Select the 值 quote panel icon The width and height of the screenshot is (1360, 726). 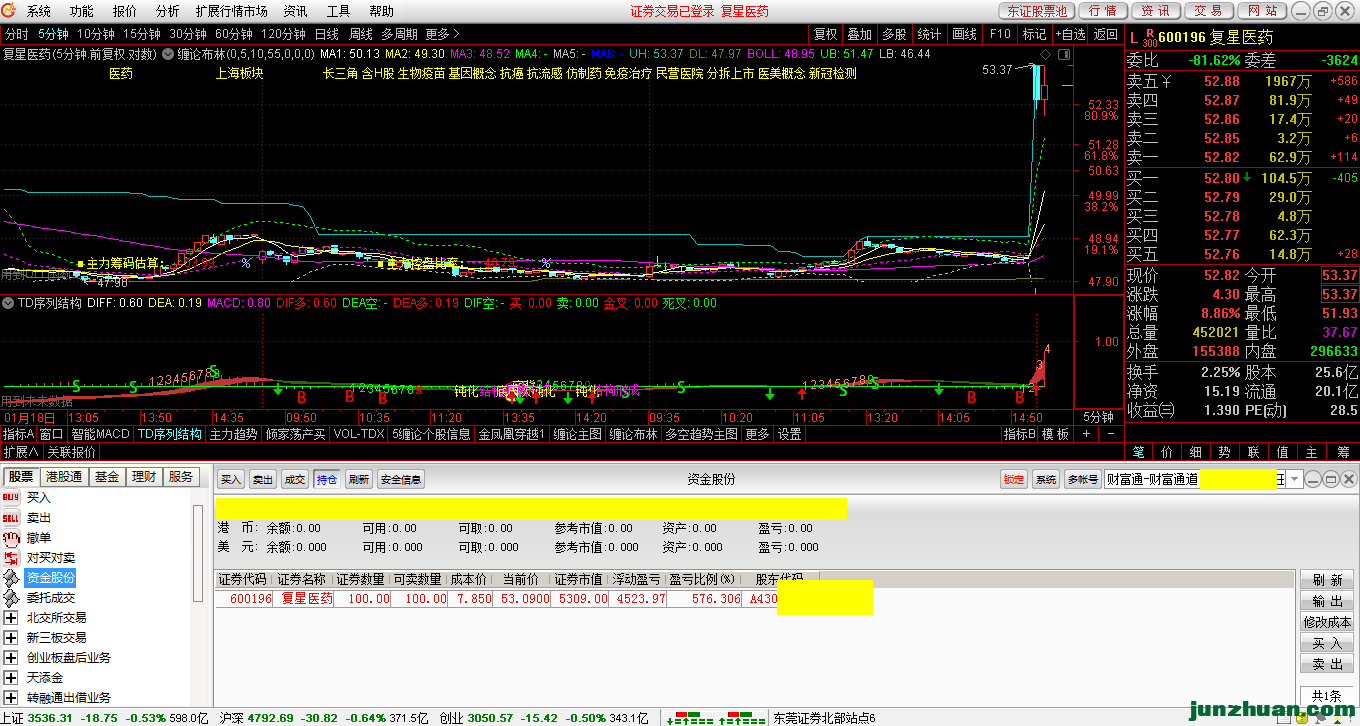(1284, 452)
